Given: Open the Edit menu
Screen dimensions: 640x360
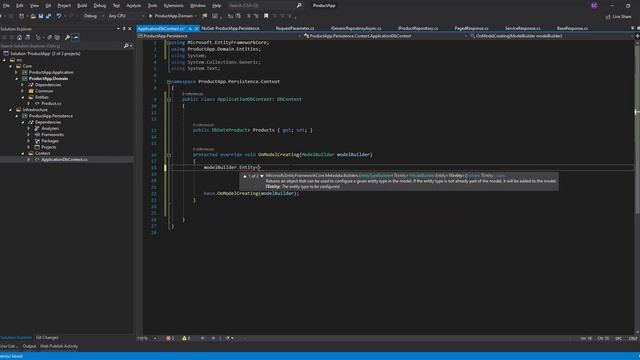Looking at the screenshot, I should coord(20,6).
